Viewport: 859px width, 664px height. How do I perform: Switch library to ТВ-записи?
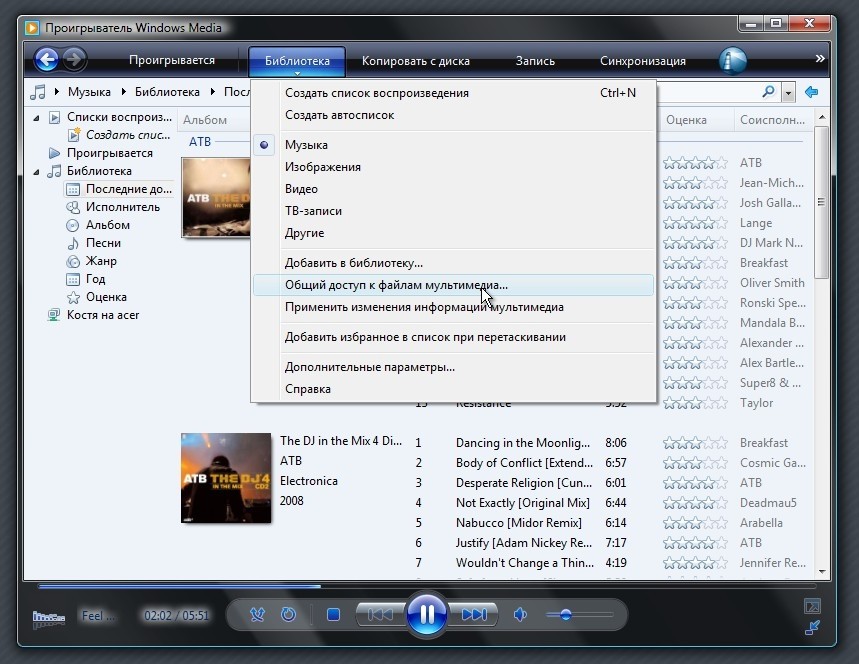[454, 211]
